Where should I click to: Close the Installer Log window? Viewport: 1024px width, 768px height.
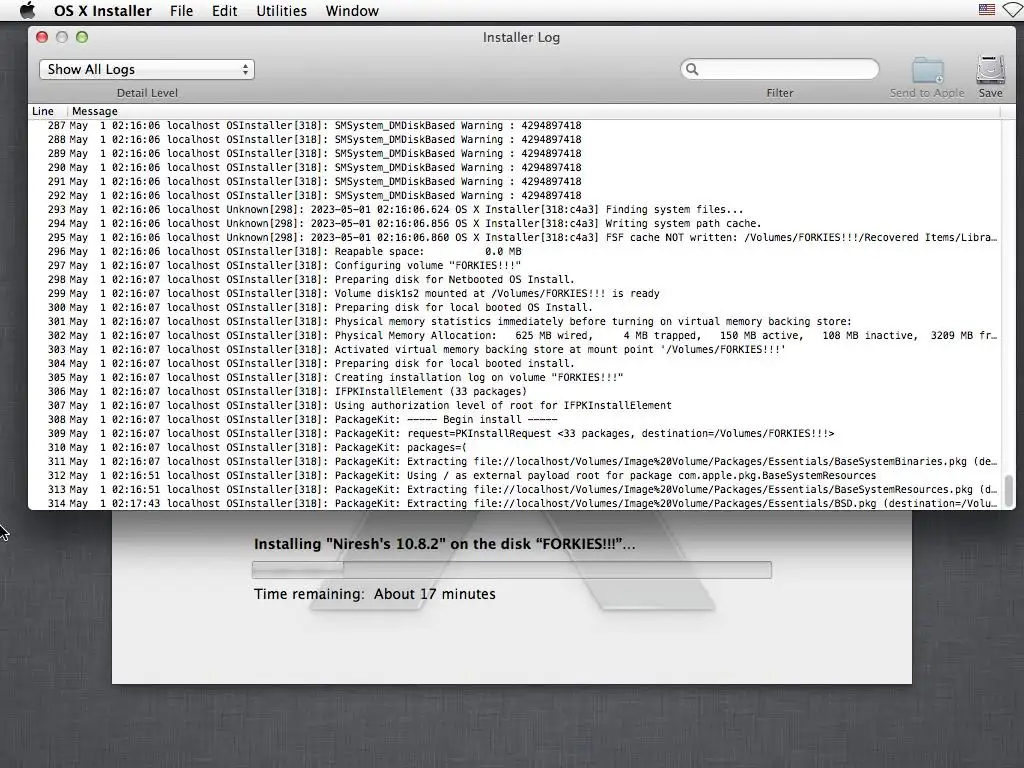point(42,37)
